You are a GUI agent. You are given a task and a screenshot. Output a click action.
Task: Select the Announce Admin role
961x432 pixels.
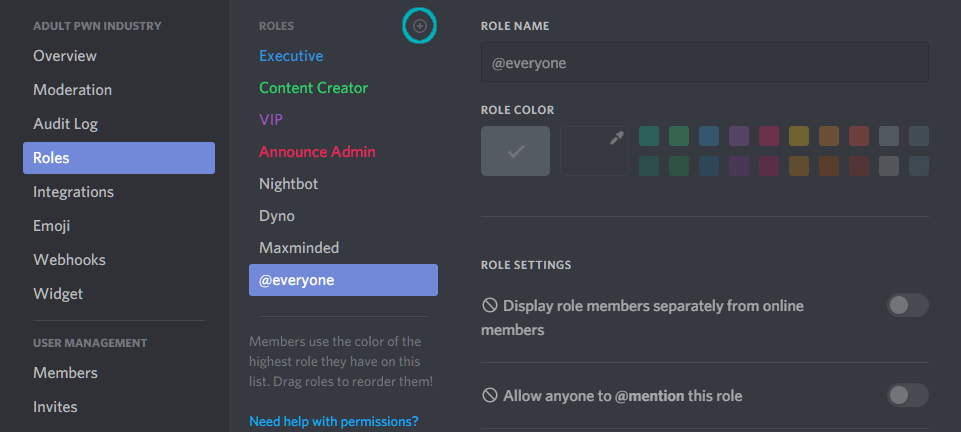click(317, 152)
